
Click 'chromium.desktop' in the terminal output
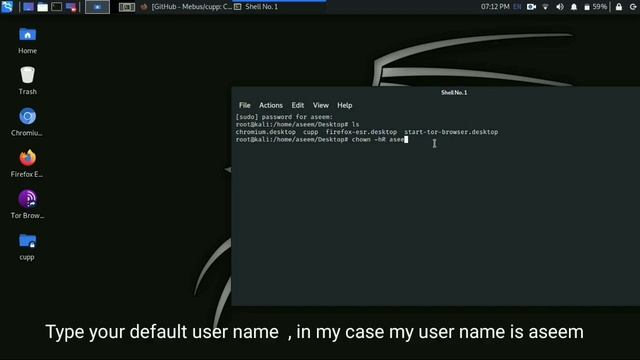(x=266, y=132)
